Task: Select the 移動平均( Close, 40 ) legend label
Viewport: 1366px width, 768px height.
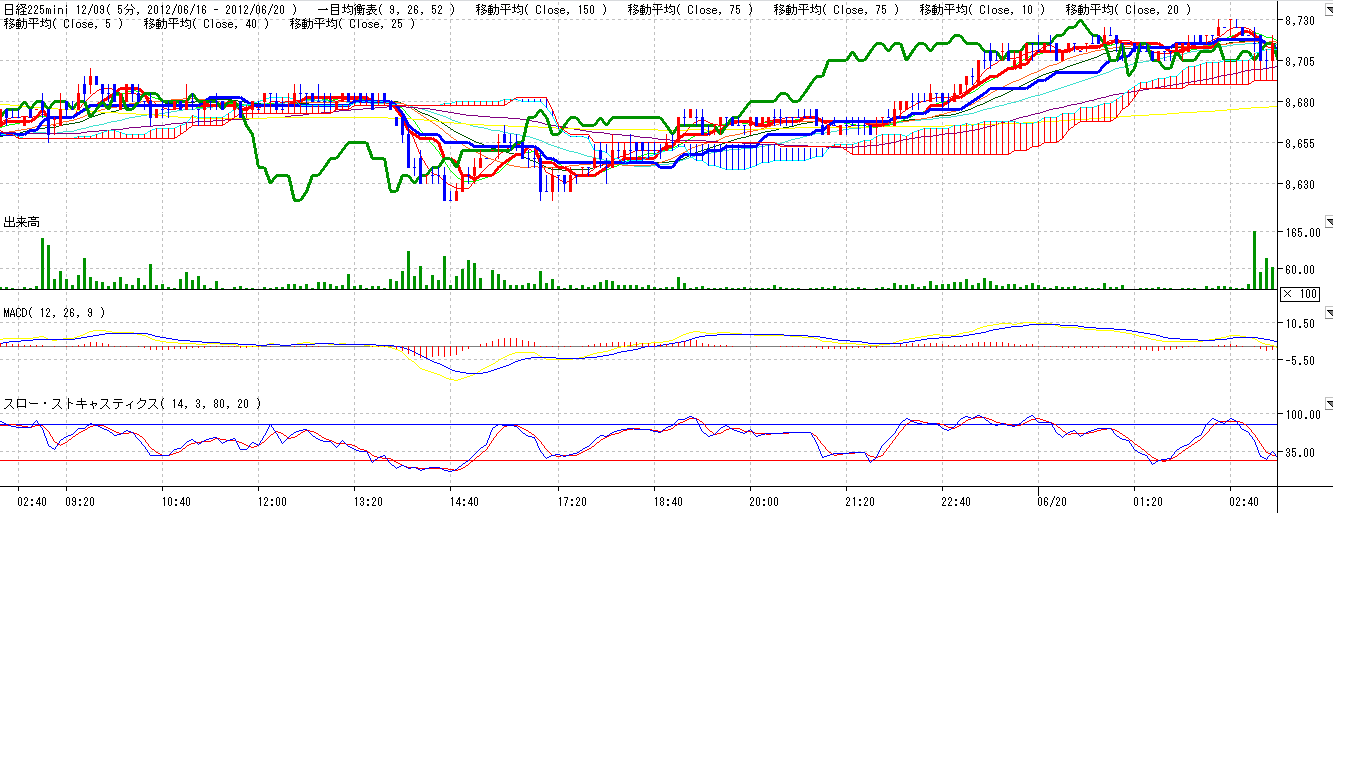Action: (x=207, y=23)
